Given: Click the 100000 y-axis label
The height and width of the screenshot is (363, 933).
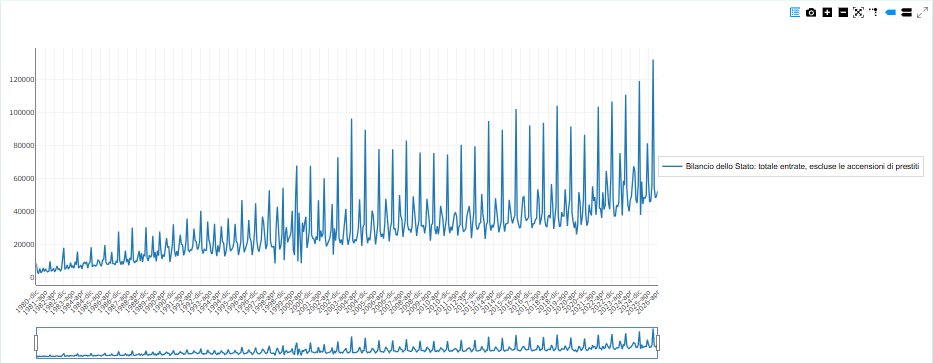Looking at the screenshot, I should (22, 112).
